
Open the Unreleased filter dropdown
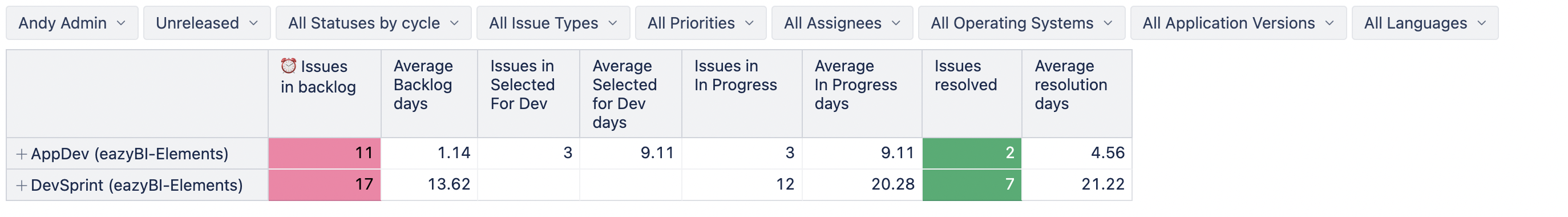207,23
